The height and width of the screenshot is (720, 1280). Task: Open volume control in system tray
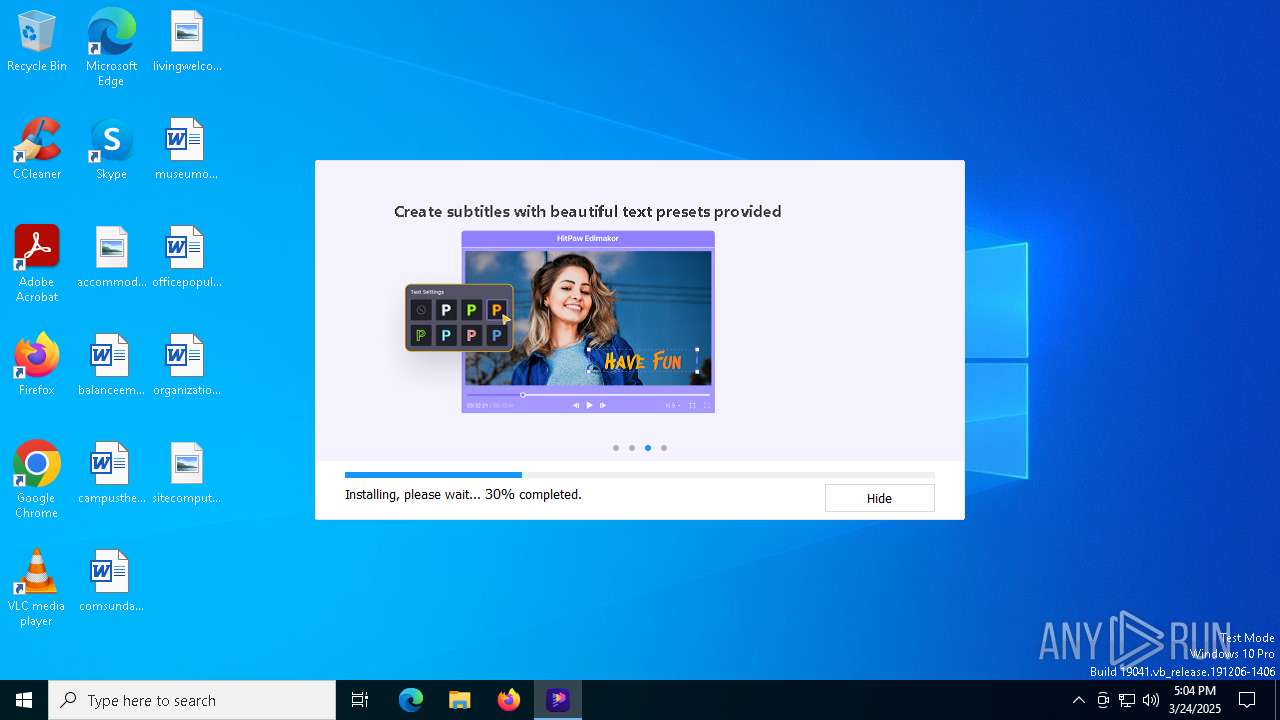click(1151, 700)
